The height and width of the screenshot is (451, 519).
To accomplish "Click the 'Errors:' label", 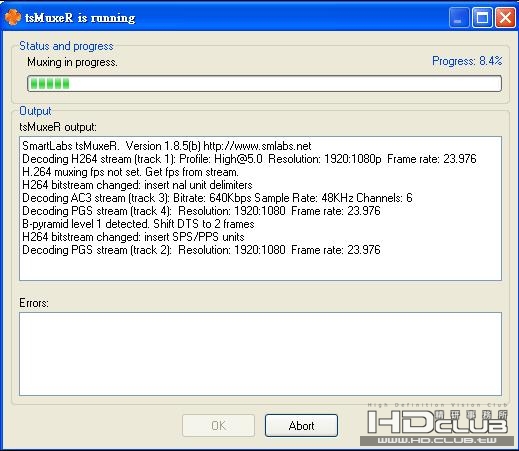I will coord(34,303).
